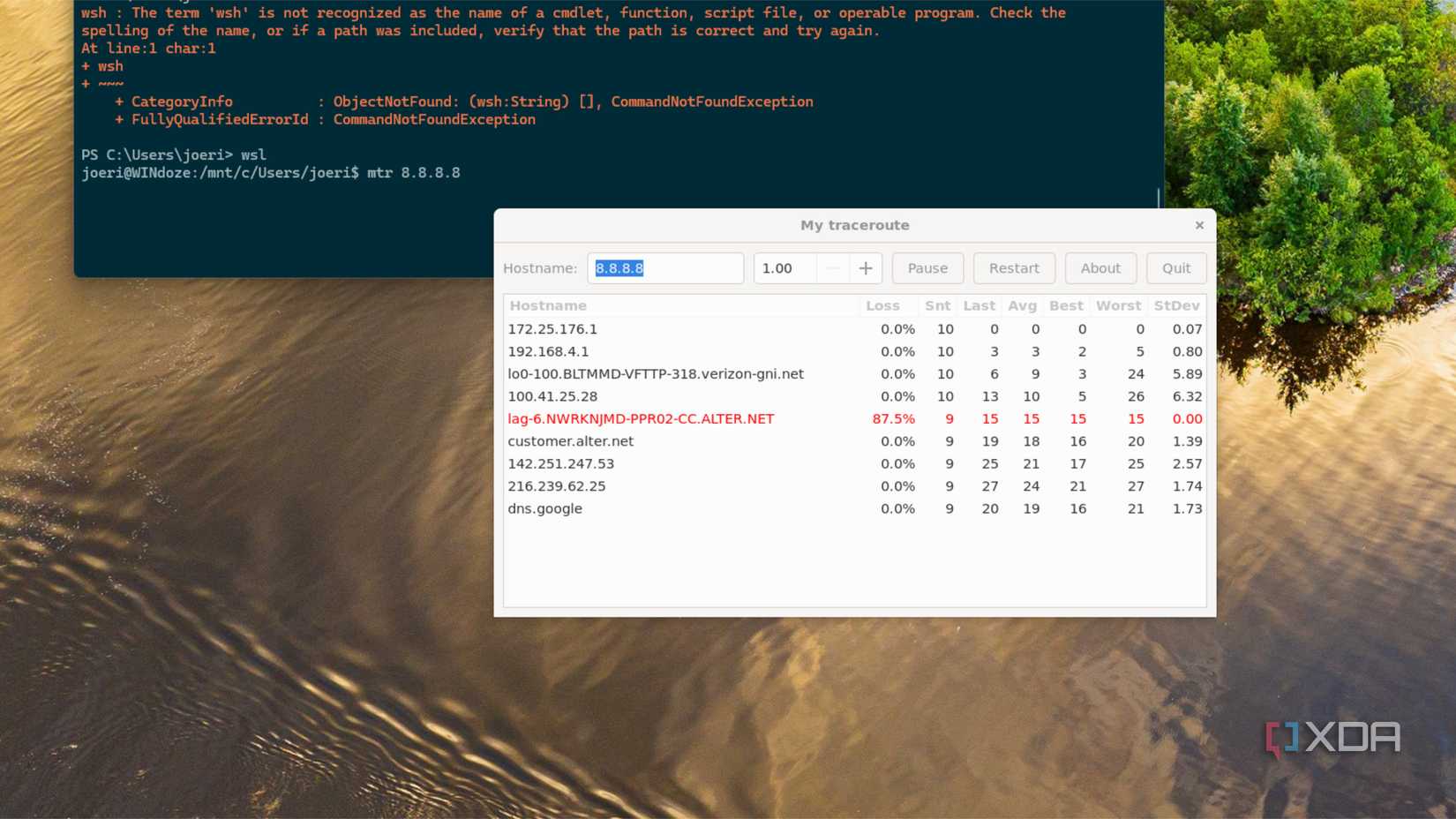Select the red lag-6.NWRKNJMD-PPR02-CC.ALTER.NET row
Screen dimensions: 1456x819
tap(854, 419)
